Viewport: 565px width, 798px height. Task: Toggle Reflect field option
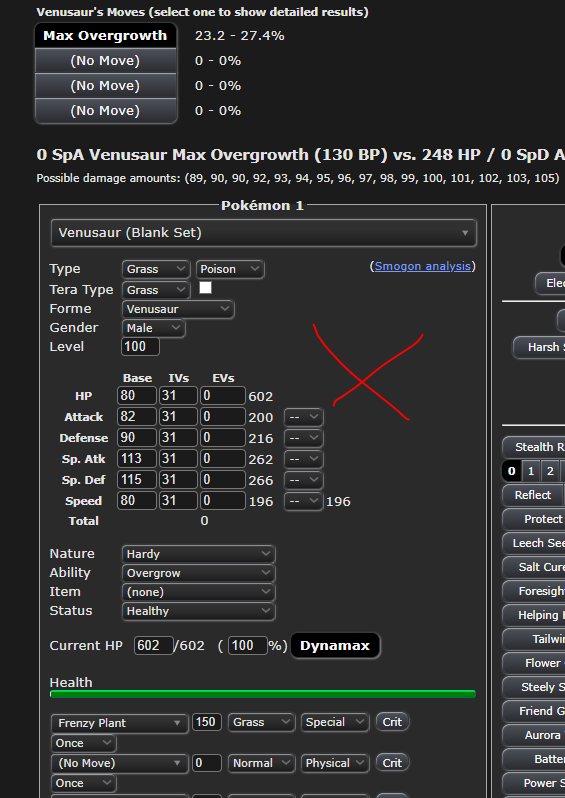532,495
